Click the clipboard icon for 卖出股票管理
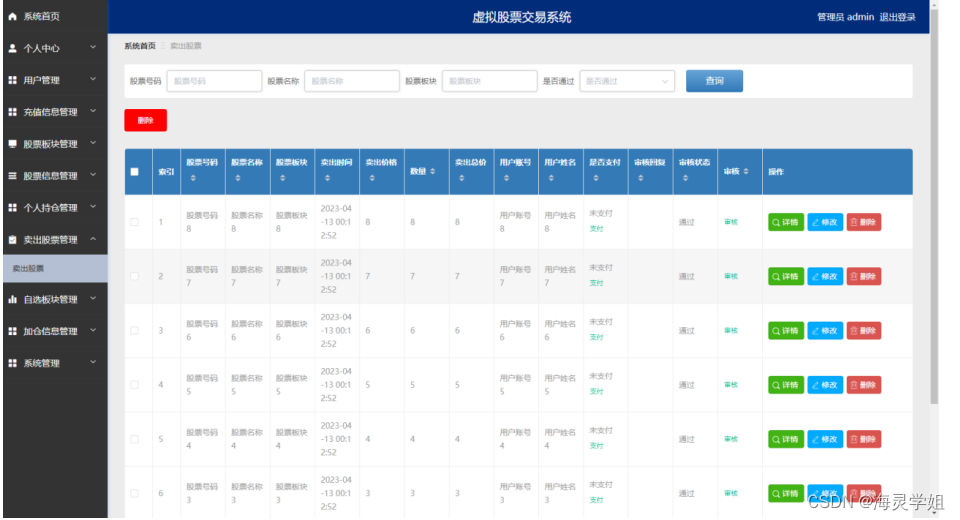This screenshot has height=520, width=960. (12, 239)
